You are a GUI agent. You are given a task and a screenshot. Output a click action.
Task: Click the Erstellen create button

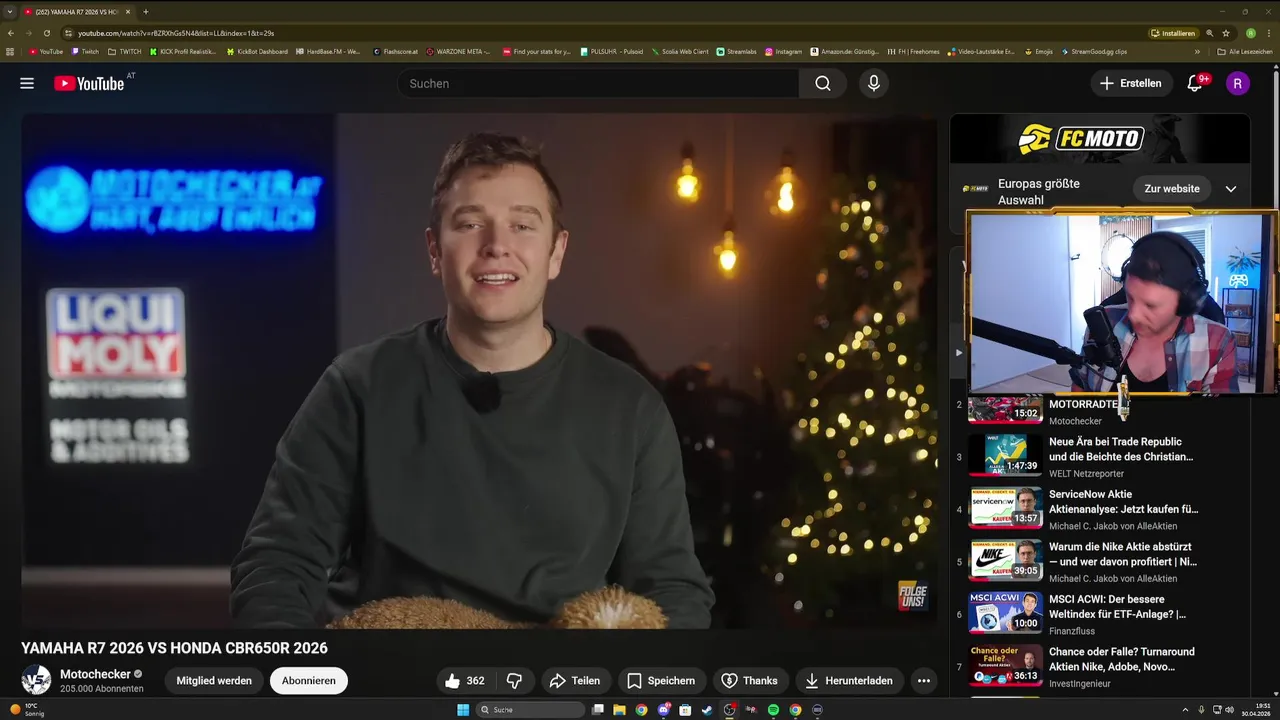click(1131, 83)
